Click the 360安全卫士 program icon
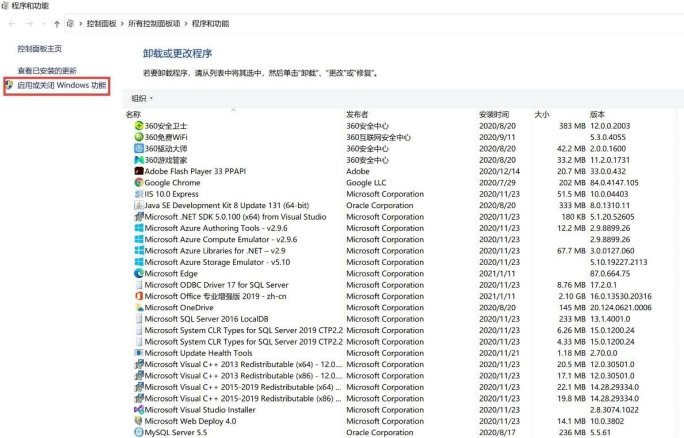 [x=139, y=126]
